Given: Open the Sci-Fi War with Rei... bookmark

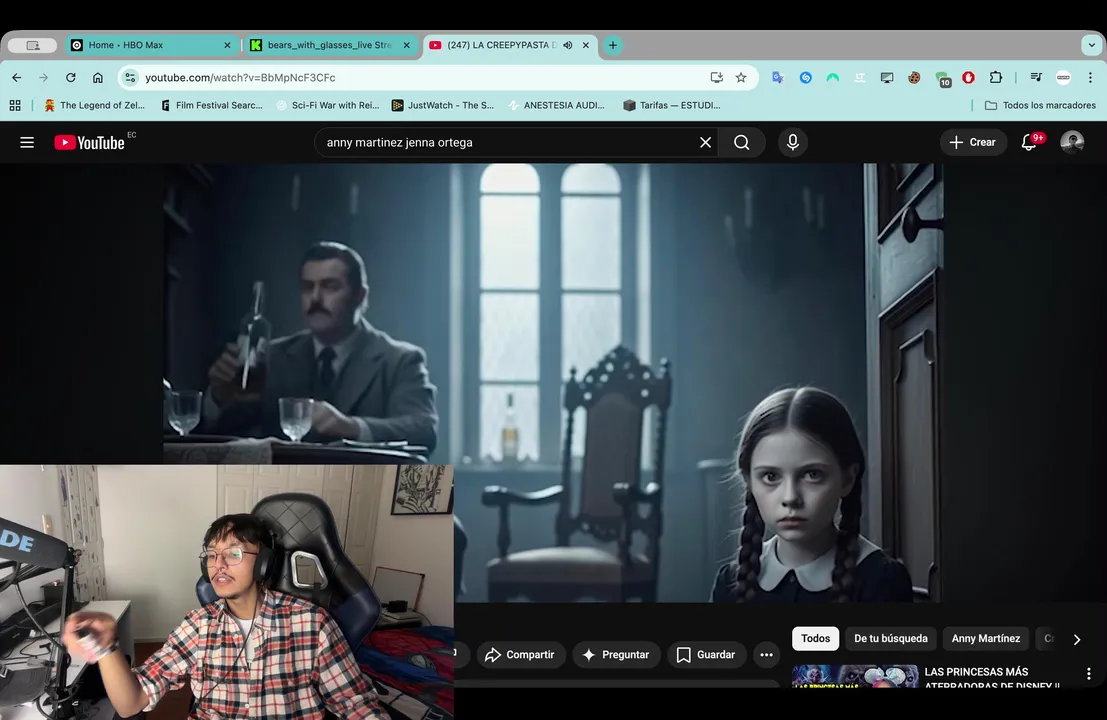Looking at the screenshot, I should [328, 105].
